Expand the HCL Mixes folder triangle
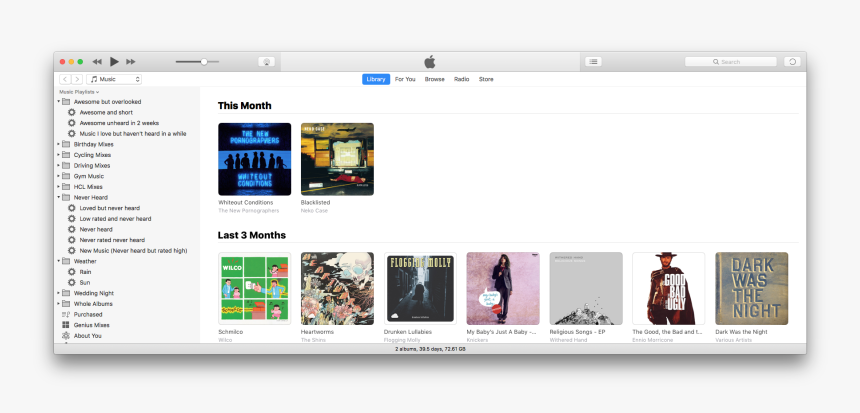The image size is (860, 413). (x=59, y=186)
